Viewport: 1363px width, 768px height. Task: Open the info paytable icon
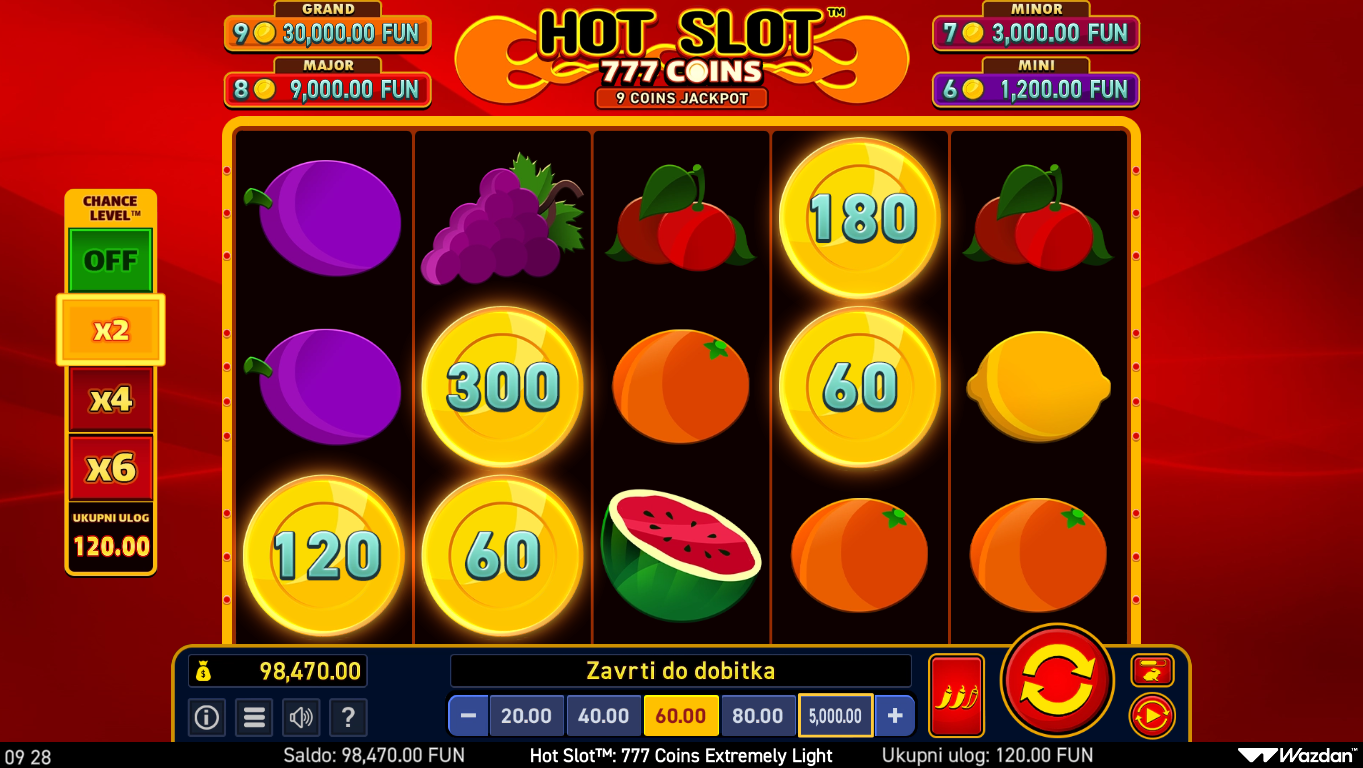(x=207, y=717)
